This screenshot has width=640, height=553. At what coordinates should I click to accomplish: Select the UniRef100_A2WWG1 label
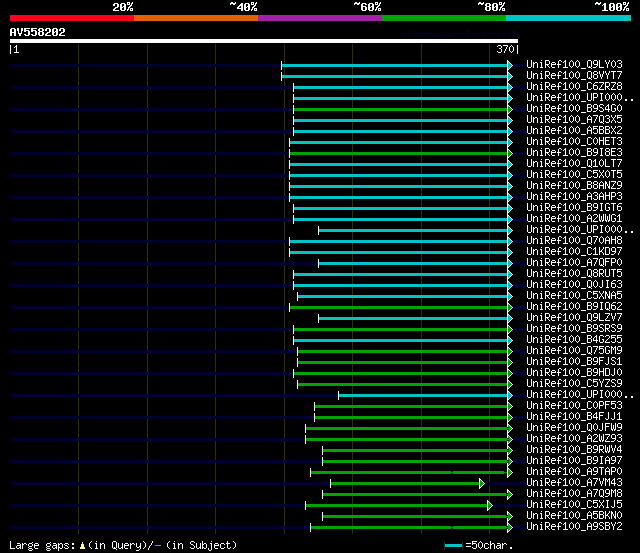click(x=574, y=219)
